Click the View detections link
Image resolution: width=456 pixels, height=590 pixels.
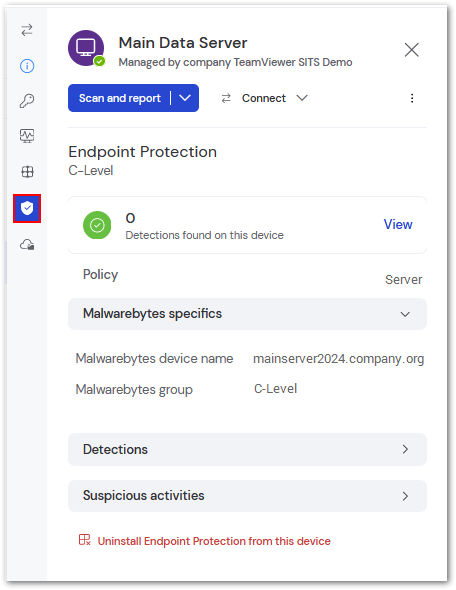pos(398,225)
